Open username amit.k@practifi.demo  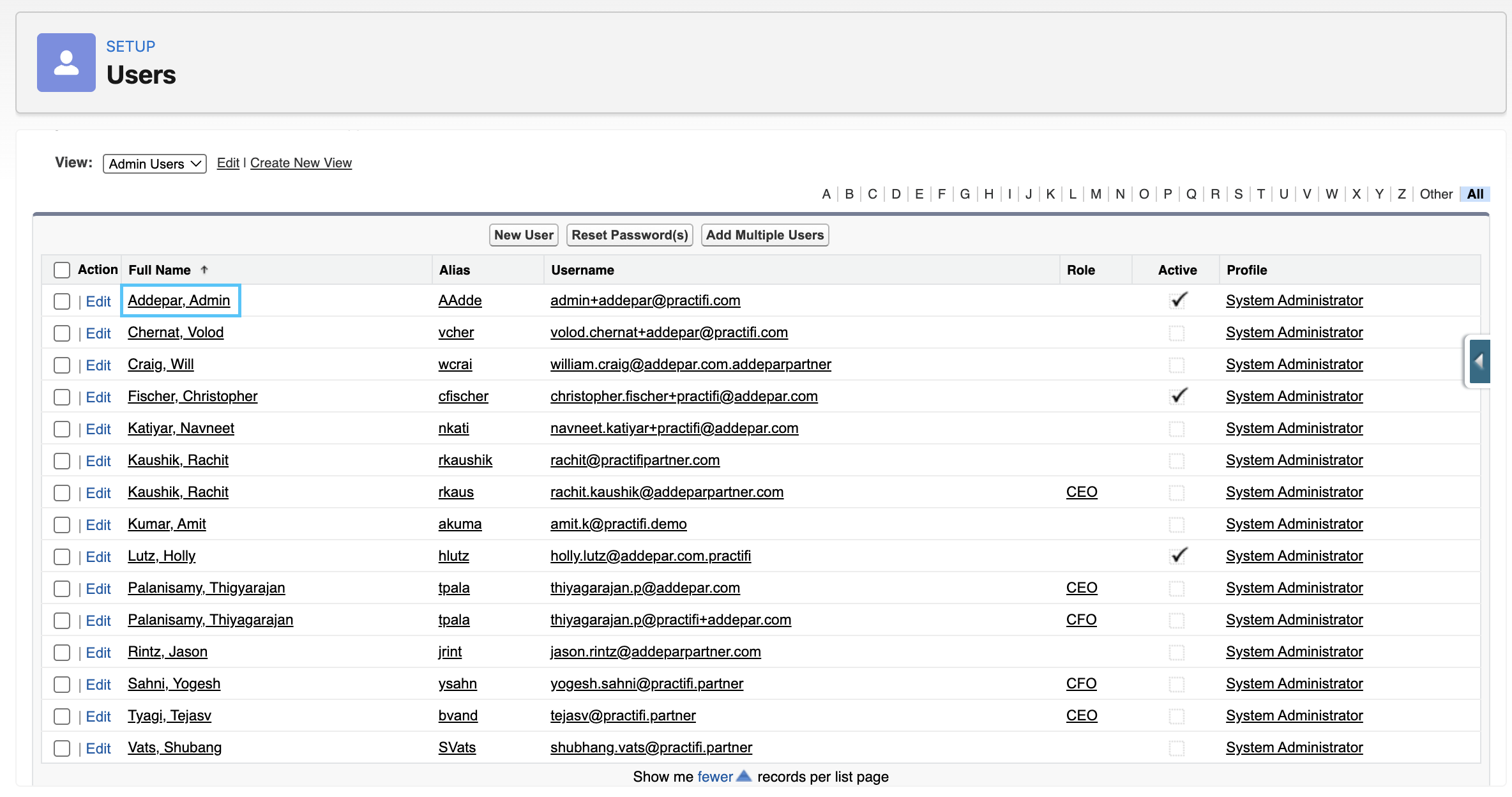[x=619, y=524]
